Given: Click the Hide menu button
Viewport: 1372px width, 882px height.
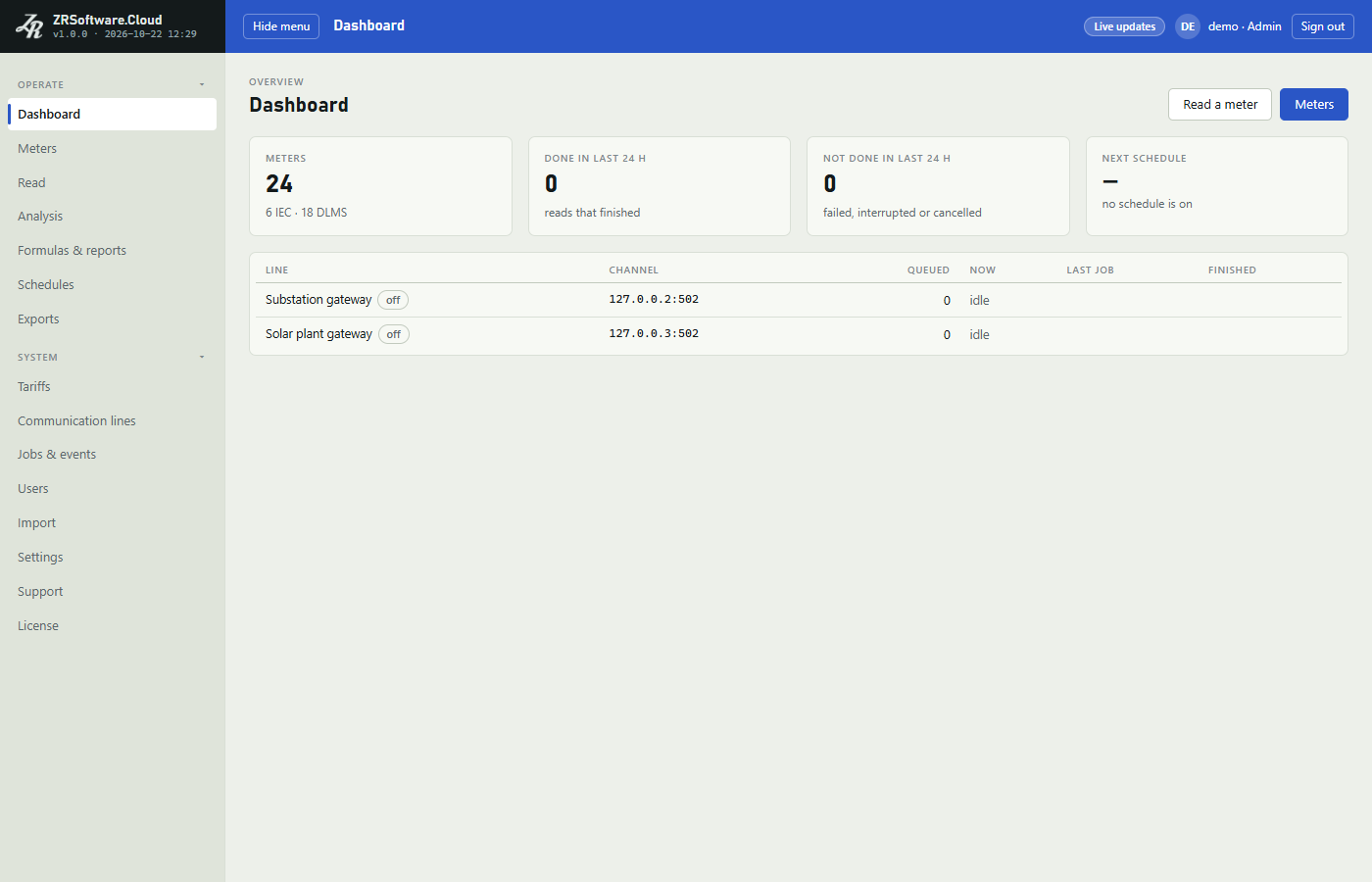Looking at the screenshot, I should click(x=281, y=26).
